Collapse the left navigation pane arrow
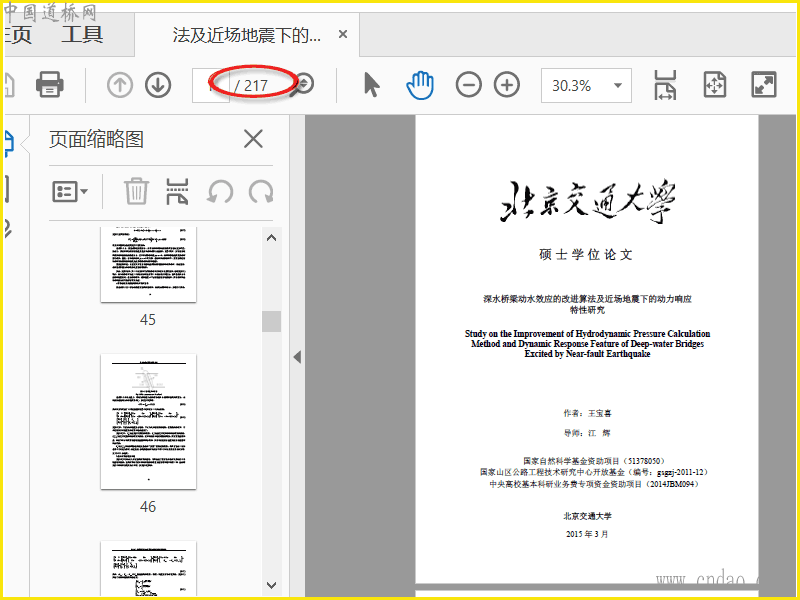The width and height of the screenshot is (800, 600). pos(297,357)
